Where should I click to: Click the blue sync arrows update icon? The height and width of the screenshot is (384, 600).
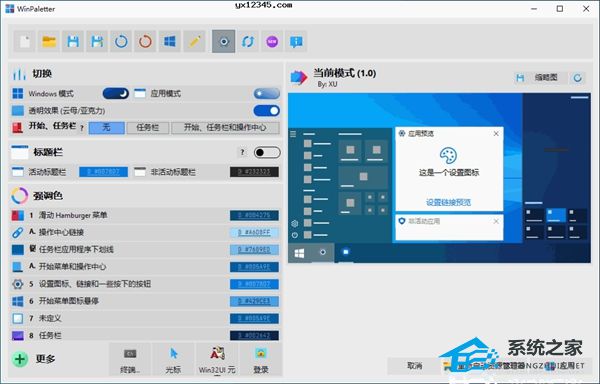[x=248, y=41]
